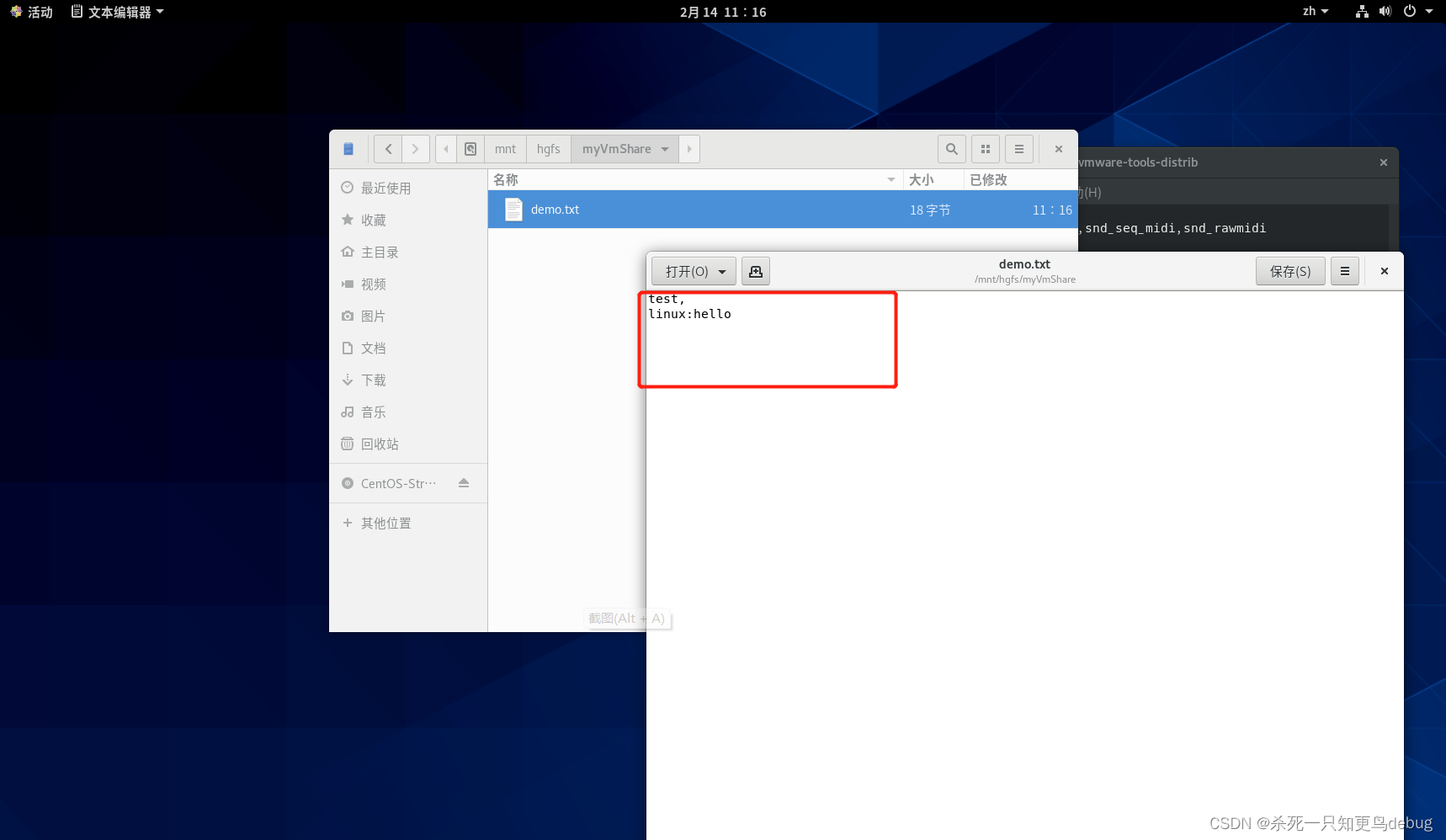The height and width of the screenshot is (840, 1446).
Task: Eject the CentOS disc
Action: [x=464, y=483]
